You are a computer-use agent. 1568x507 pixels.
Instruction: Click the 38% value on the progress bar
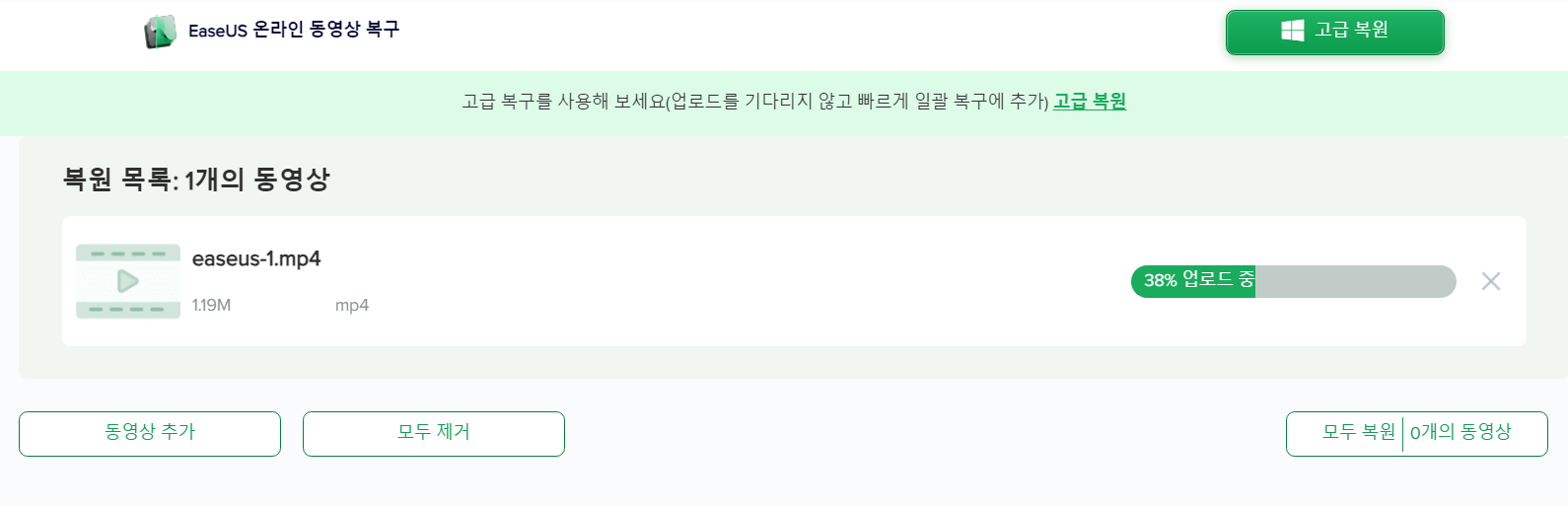coord(1160,281)
